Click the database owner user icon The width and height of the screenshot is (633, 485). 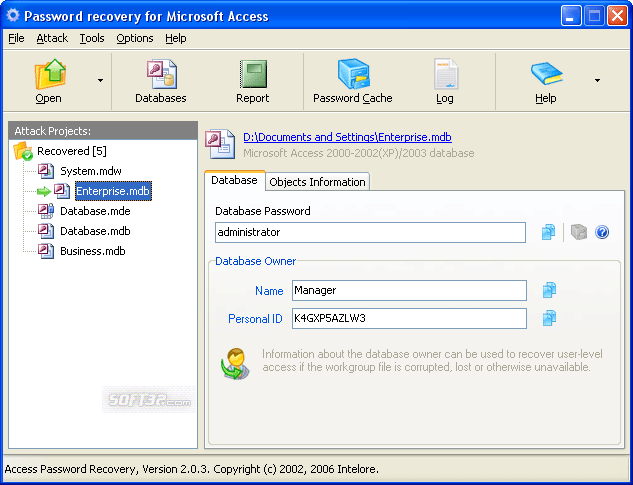pos(235,363)
